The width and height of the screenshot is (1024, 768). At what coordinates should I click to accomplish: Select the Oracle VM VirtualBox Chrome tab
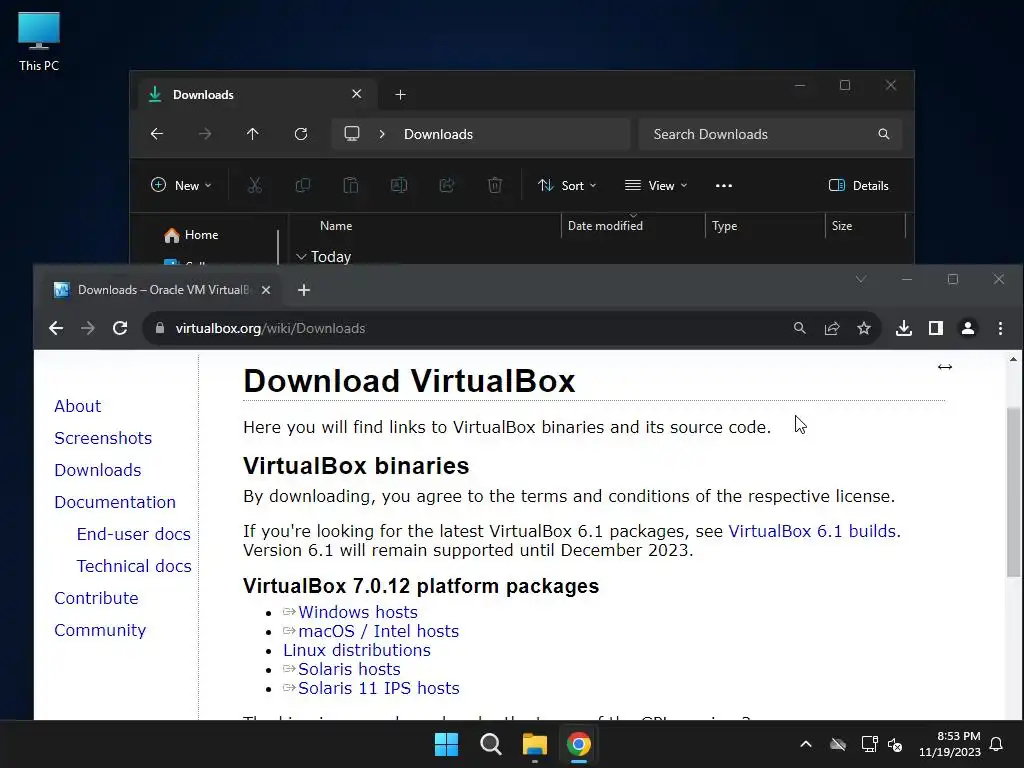163,290
